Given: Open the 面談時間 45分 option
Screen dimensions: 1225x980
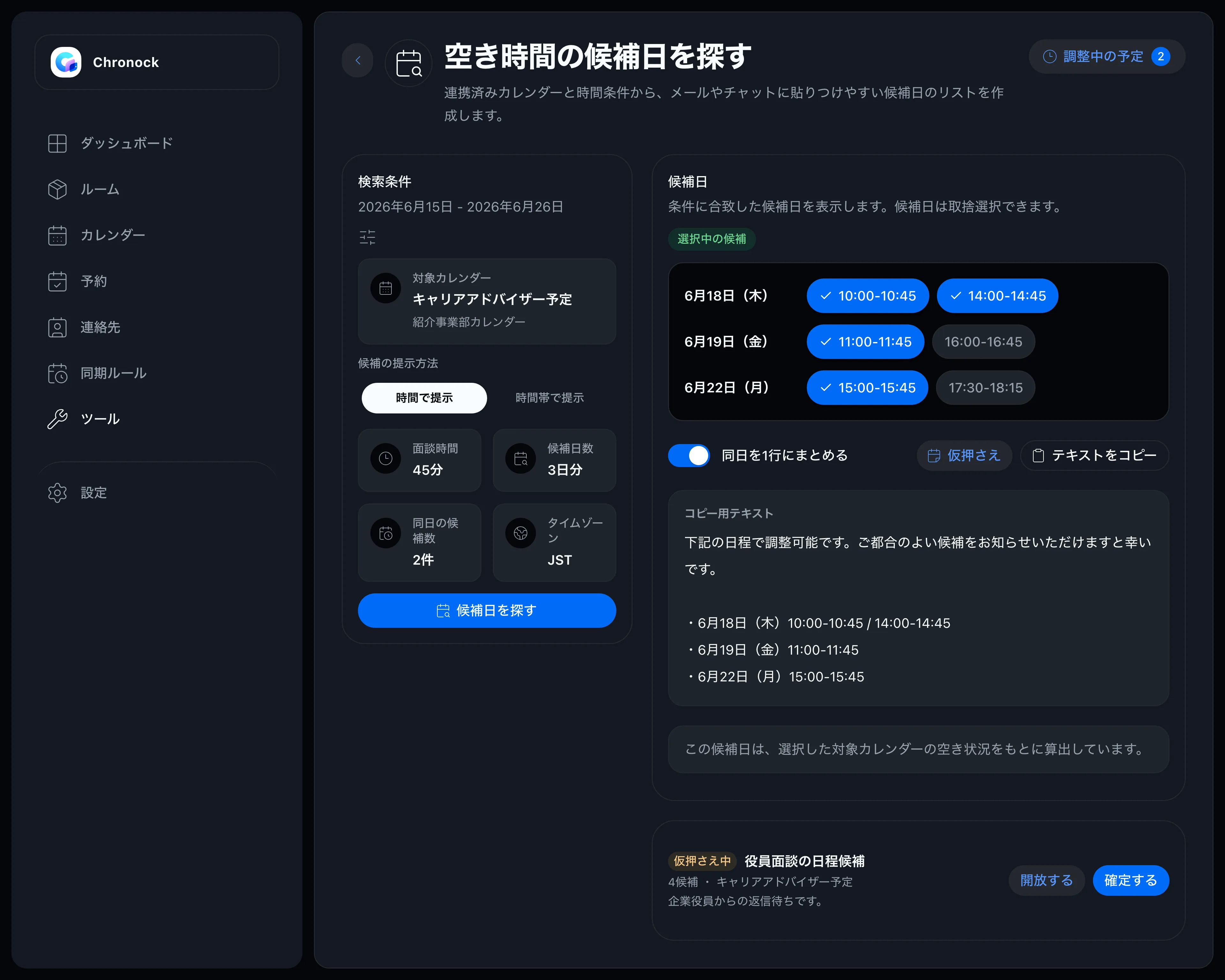Looking at the screenshot, I should (419, 460).
